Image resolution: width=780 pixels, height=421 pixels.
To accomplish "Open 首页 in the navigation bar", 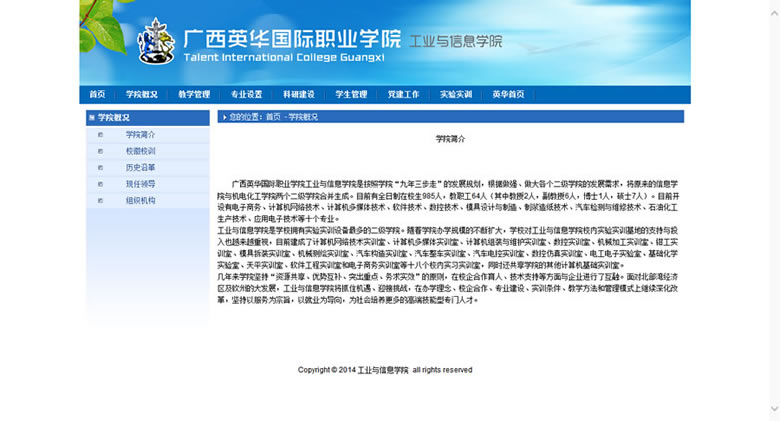I will click(97, 95).
